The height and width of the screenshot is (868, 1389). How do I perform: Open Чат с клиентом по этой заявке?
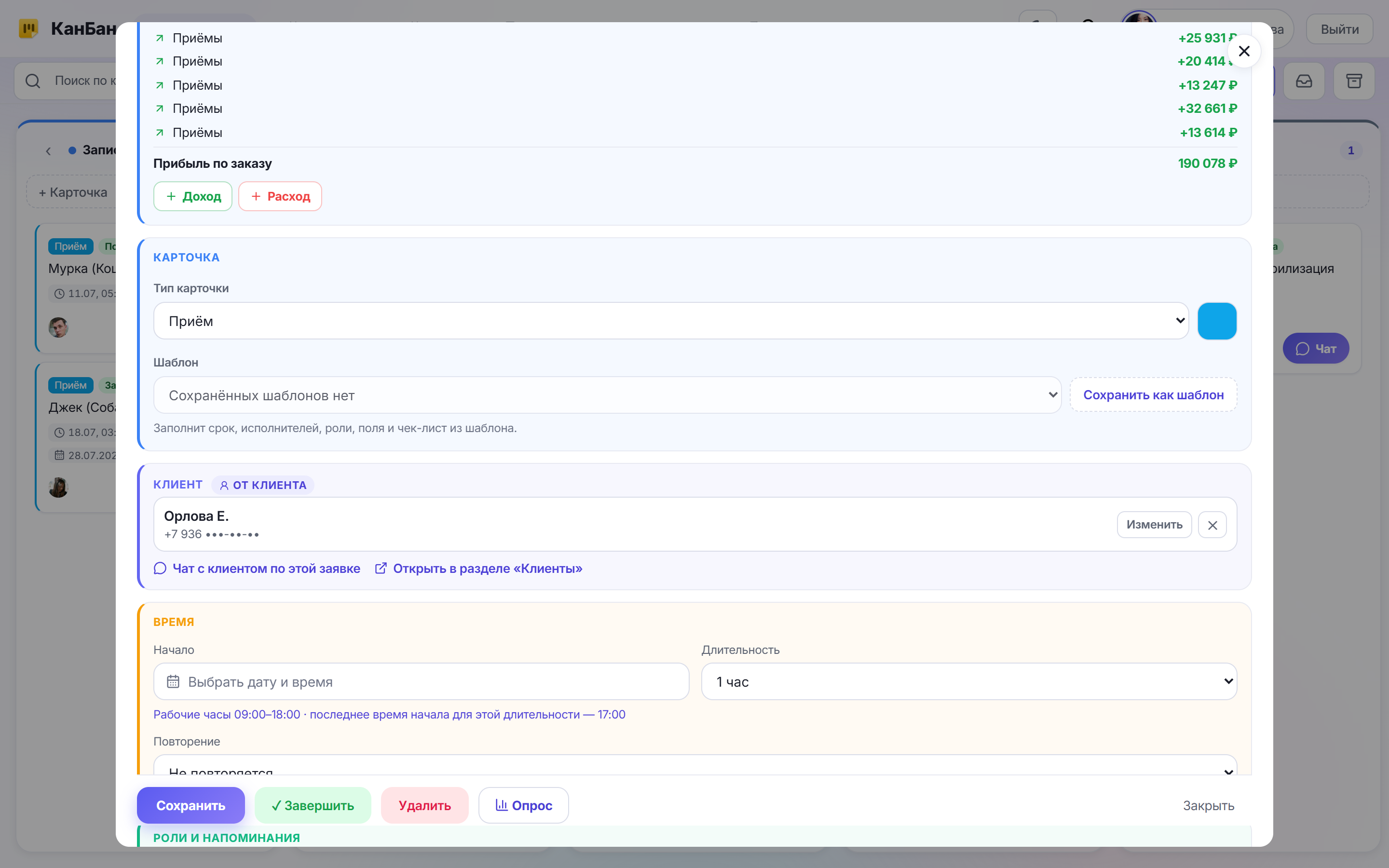[257, 569]
